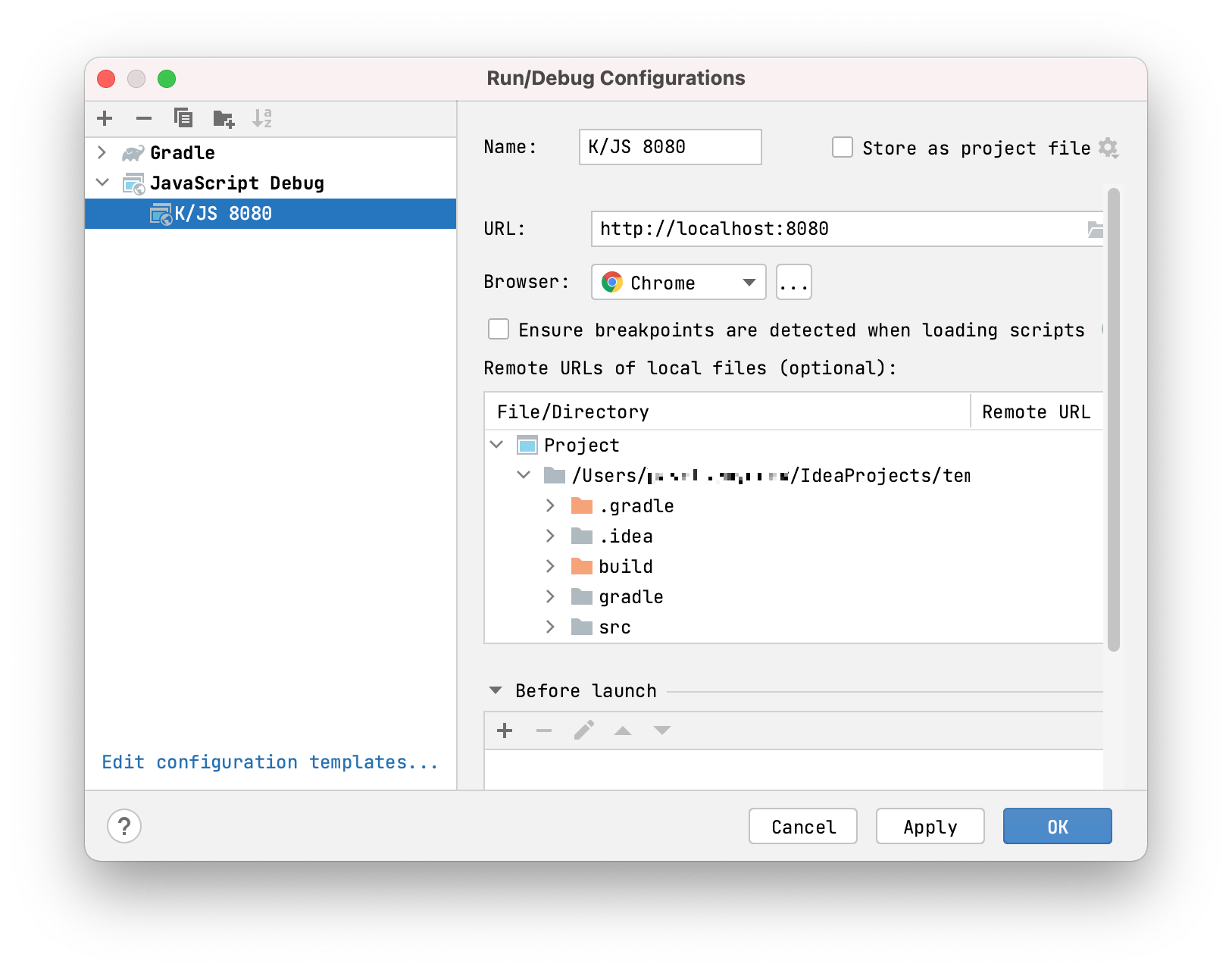1232x973 pixels.
Task: Click the gradle folder icon
Action: pyautogui.click(x=581, y=596)
